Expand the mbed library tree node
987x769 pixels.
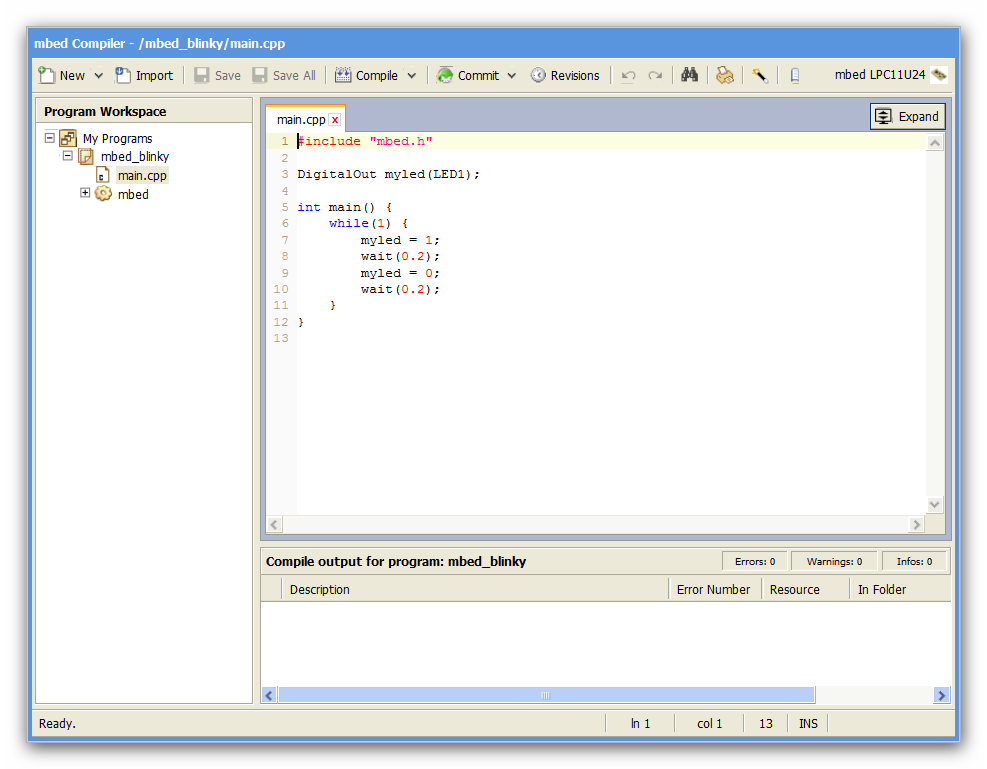tap(86, 194)
